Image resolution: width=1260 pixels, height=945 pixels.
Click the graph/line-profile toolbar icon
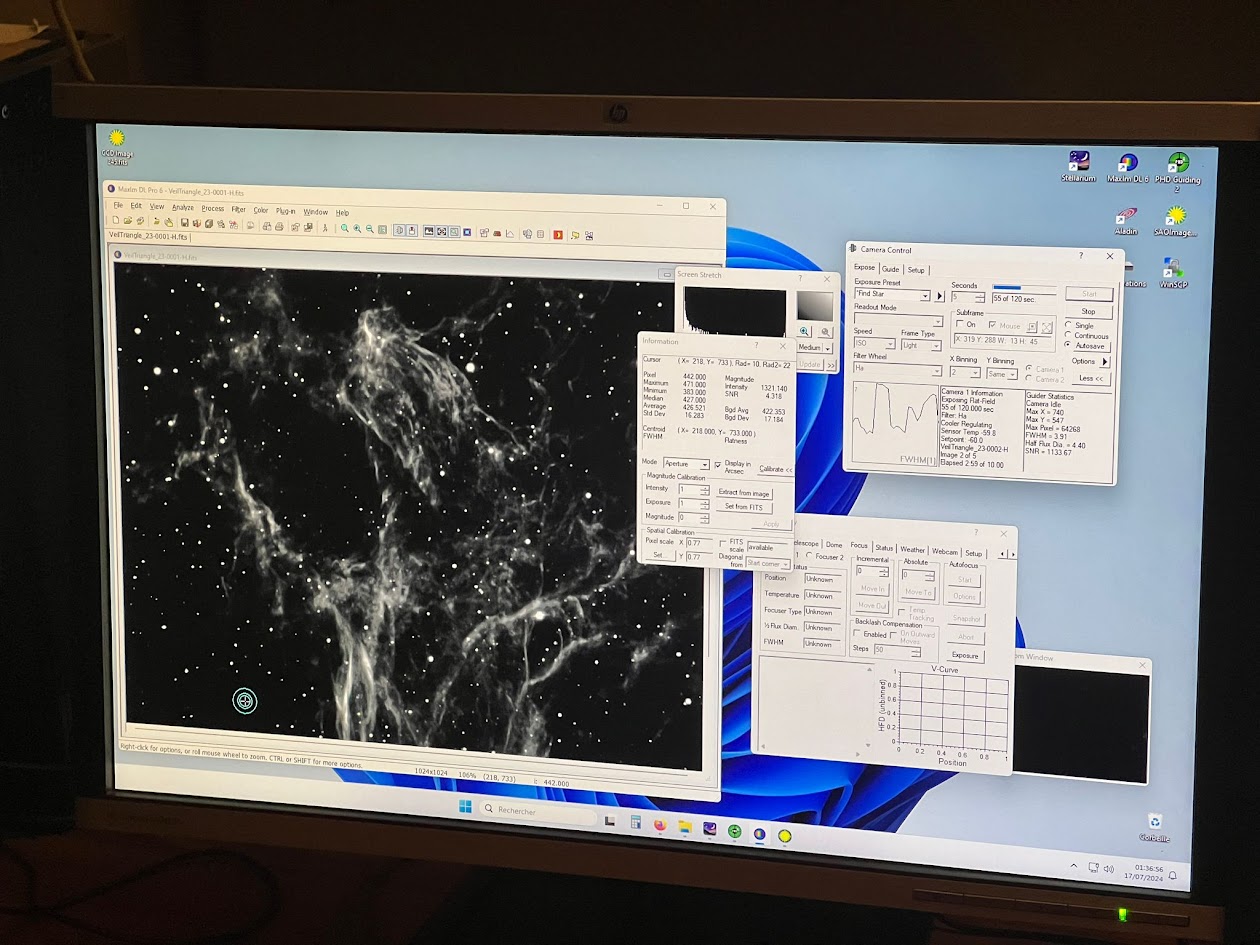[x=511, y=233]
